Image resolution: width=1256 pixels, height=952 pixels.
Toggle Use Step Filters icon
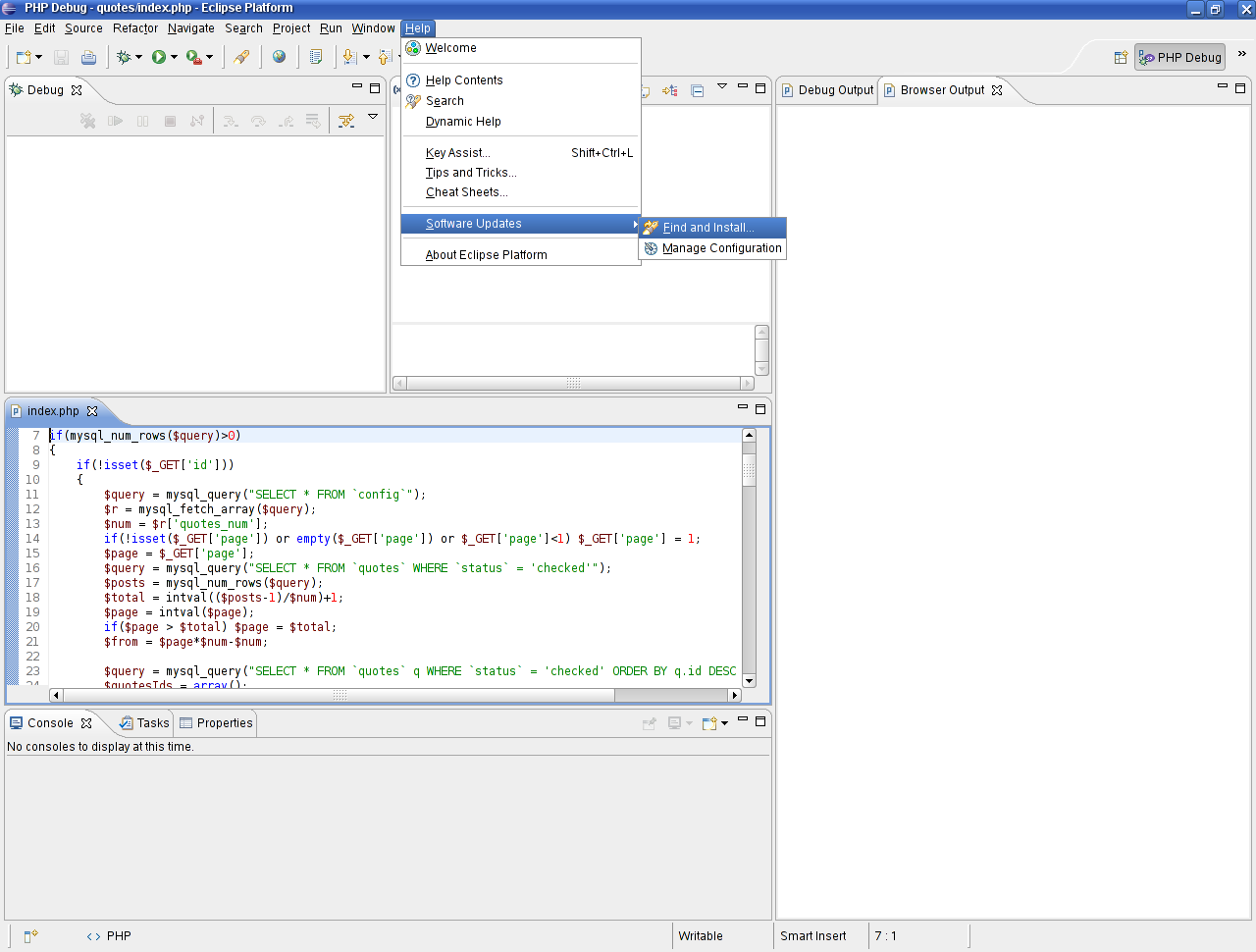346,121
